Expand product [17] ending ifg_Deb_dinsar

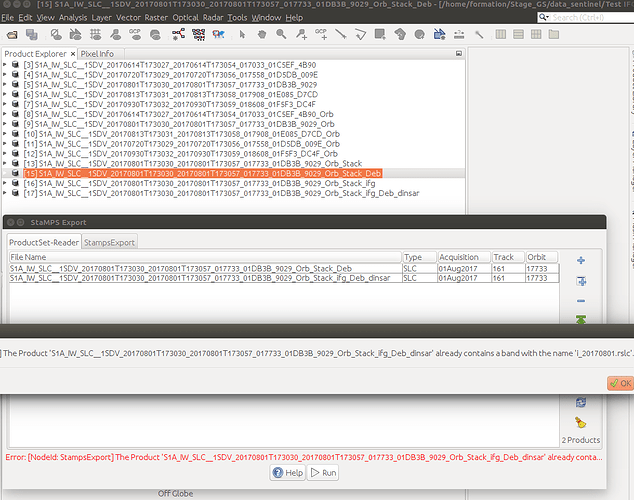(5, 193)
